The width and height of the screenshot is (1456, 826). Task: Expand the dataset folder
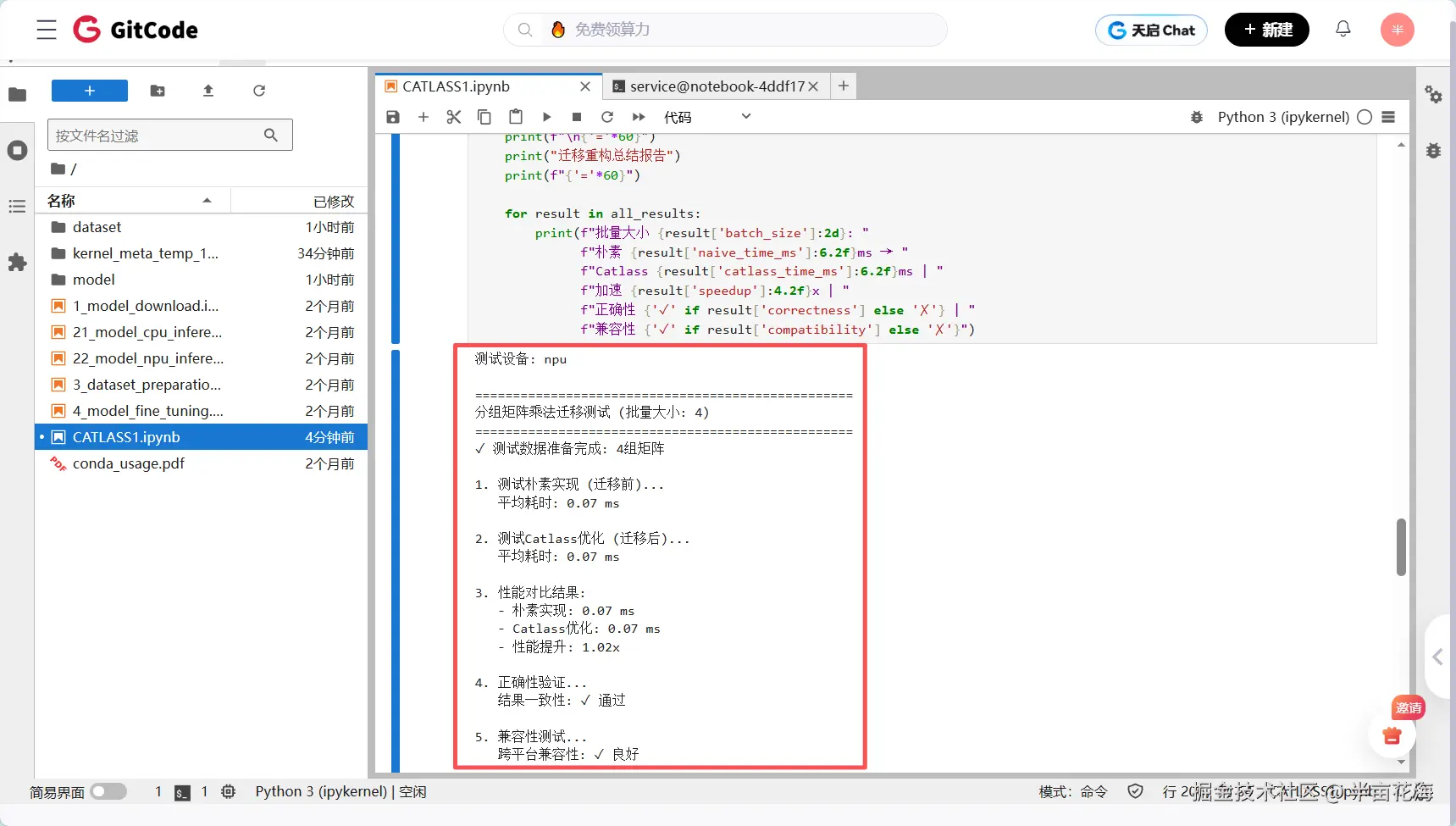(97, 227)
